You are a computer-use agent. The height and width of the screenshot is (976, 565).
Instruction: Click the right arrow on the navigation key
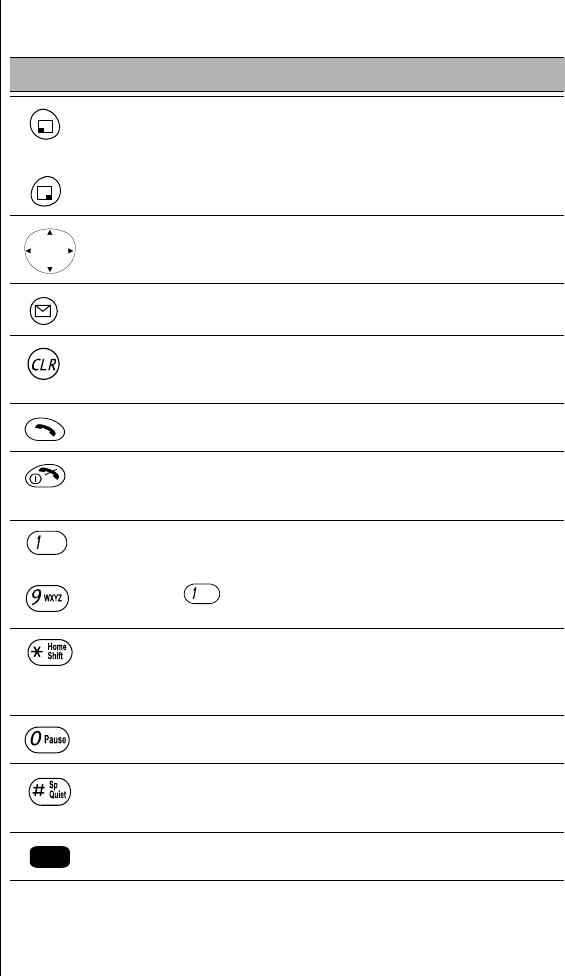(70, 251)
